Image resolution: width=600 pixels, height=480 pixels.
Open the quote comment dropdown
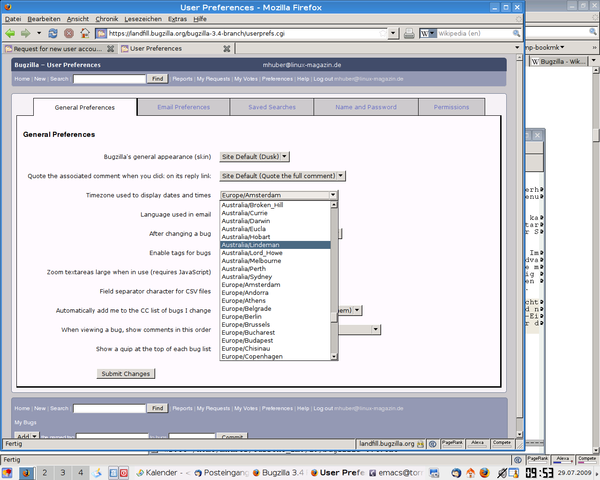tap(282, 176)
